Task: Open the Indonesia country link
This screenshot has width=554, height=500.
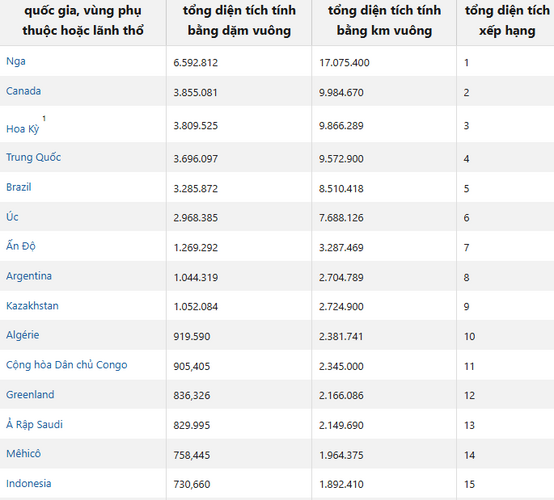Action: point(29,483)
